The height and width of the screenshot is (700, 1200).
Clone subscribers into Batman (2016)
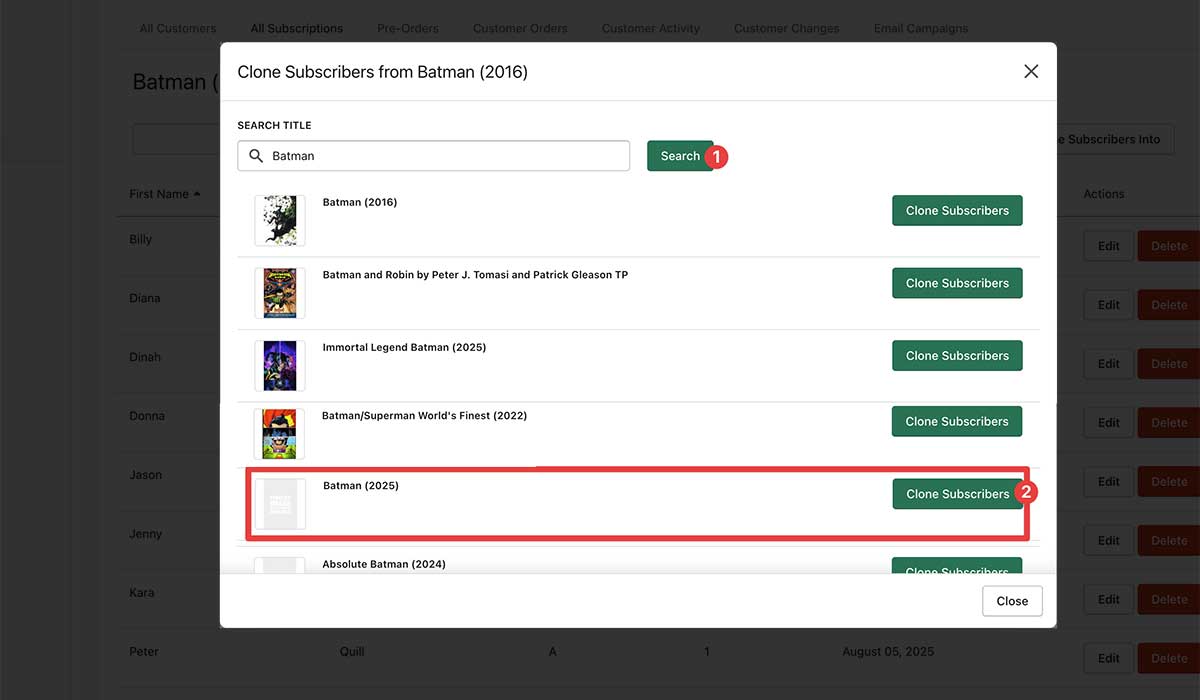[x=957, y=211]
